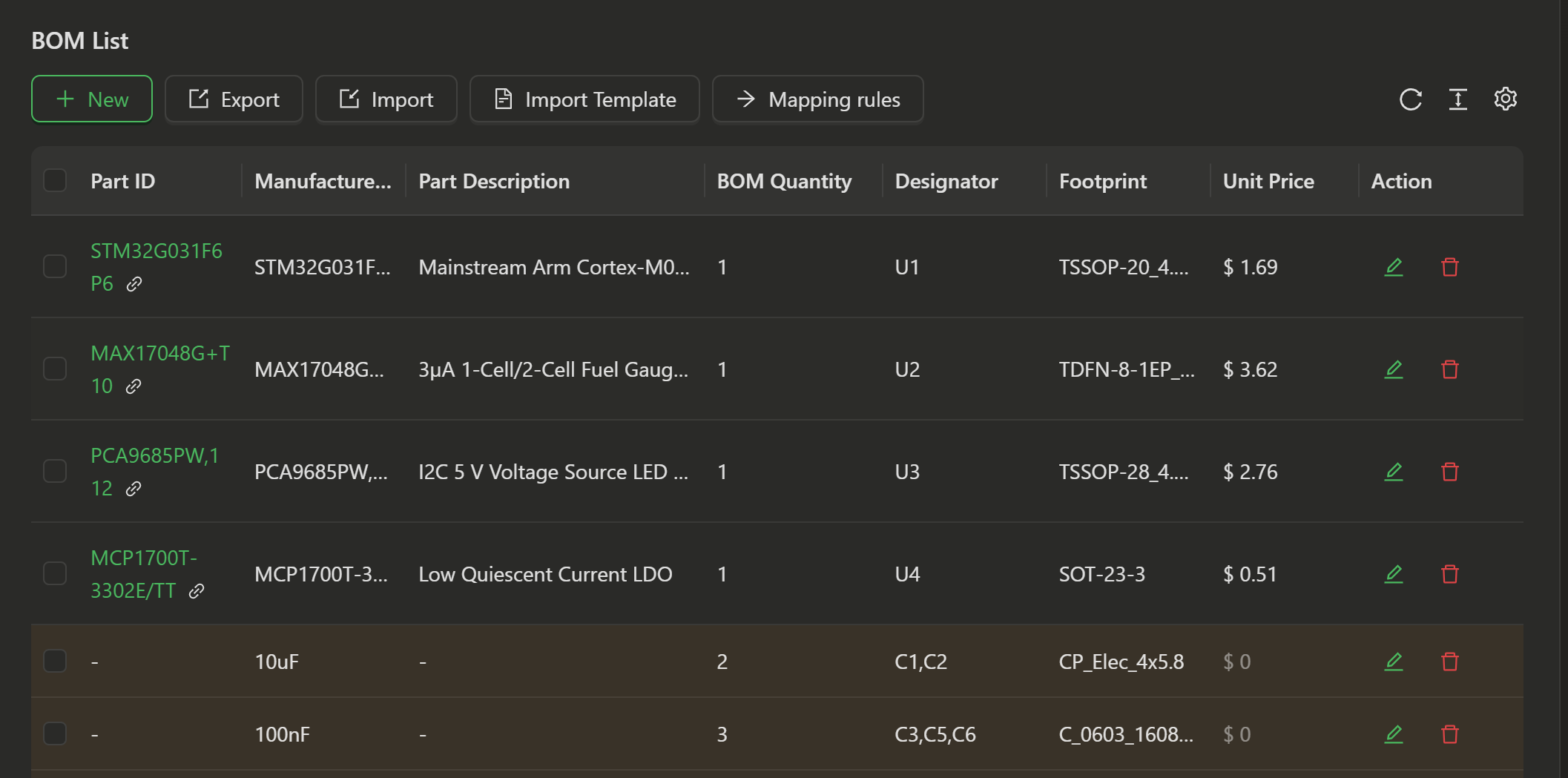Edit the 10uF capacitor row
Screen dimensions: 1568x778
point(1394,662)
